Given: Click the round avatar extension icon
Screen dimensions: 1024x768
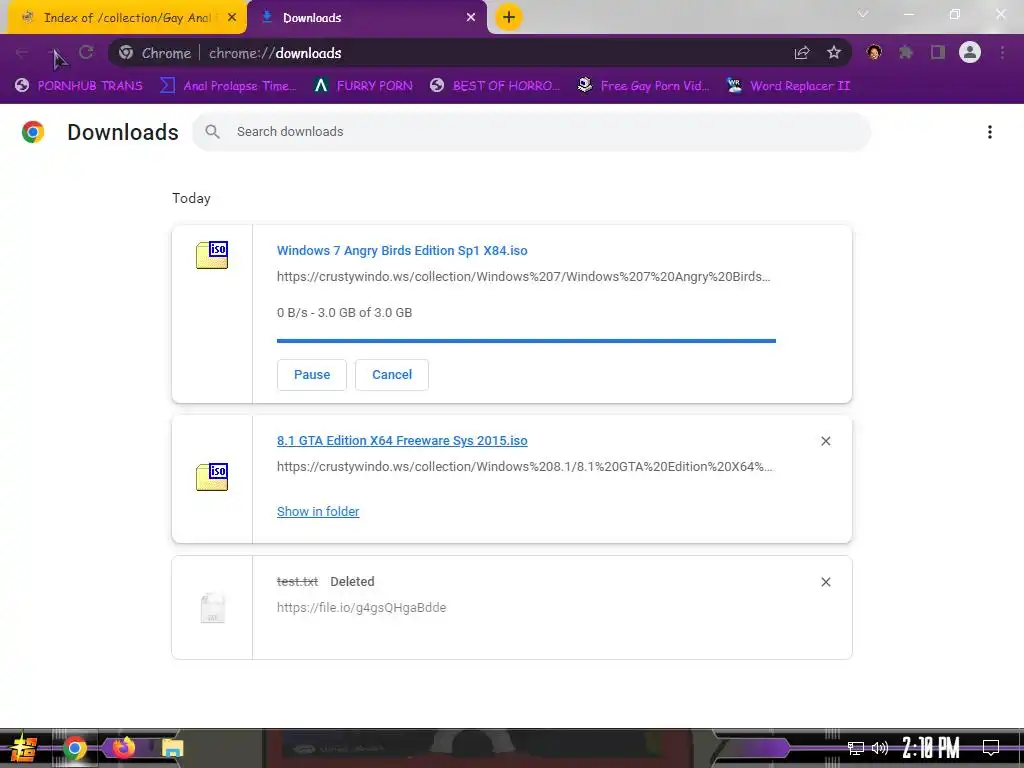Looking at the screenshot, I should pos(874,53).
